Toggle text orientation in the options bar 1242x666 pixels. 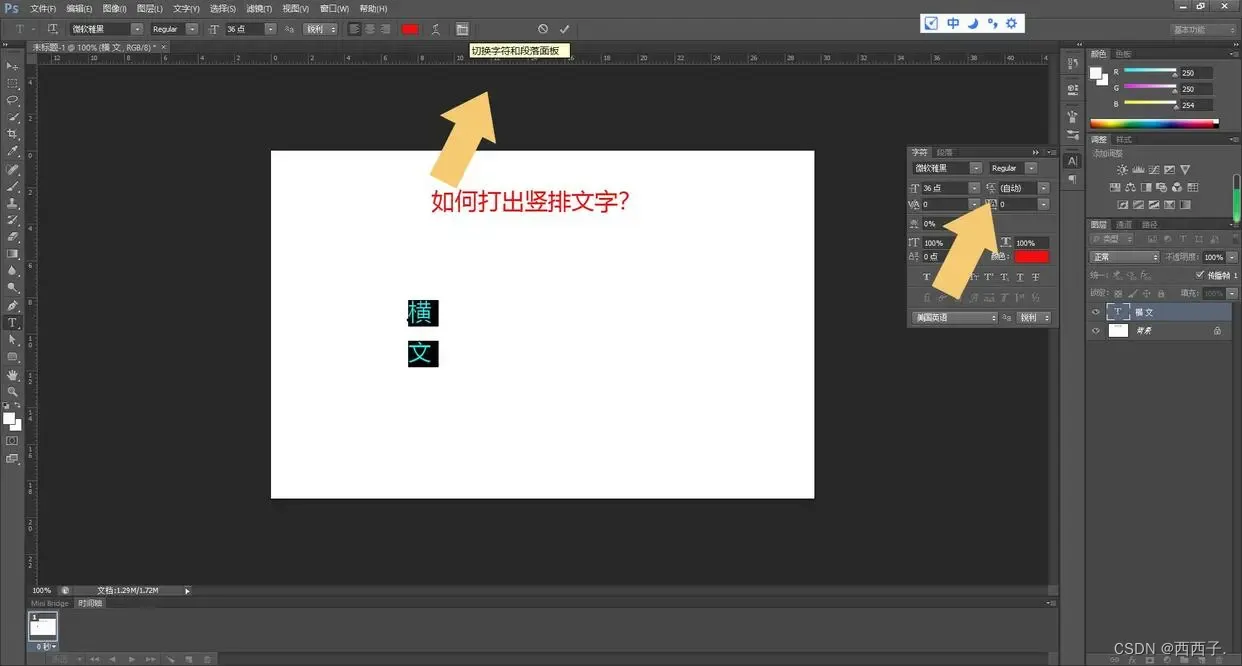[x=52, y=29]
